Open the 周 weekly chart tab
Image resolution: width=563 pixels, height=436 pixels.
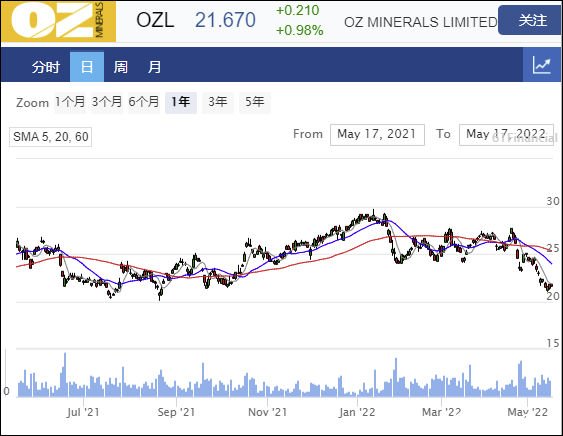[x=121, y=67]
